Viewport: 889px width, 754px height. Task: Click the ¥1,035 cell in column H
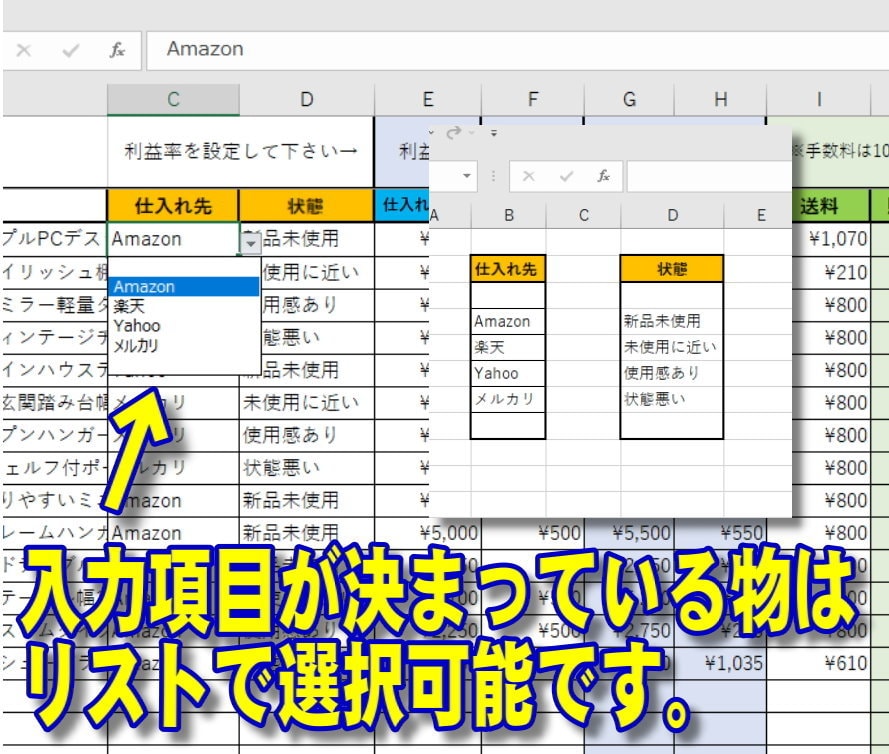(721, 663)
